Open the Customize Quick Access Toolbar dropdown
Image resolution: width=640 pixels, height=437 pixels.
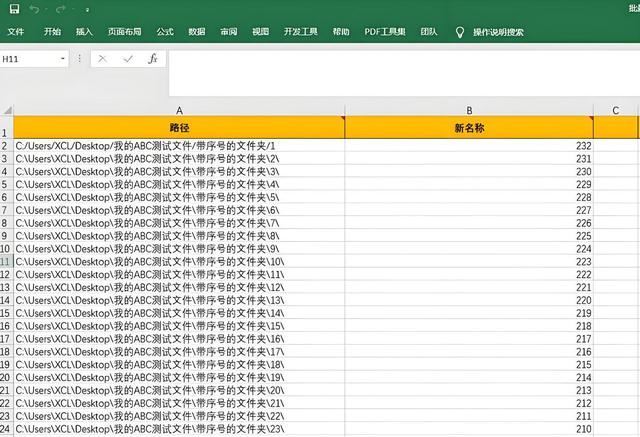coord(86,10)
